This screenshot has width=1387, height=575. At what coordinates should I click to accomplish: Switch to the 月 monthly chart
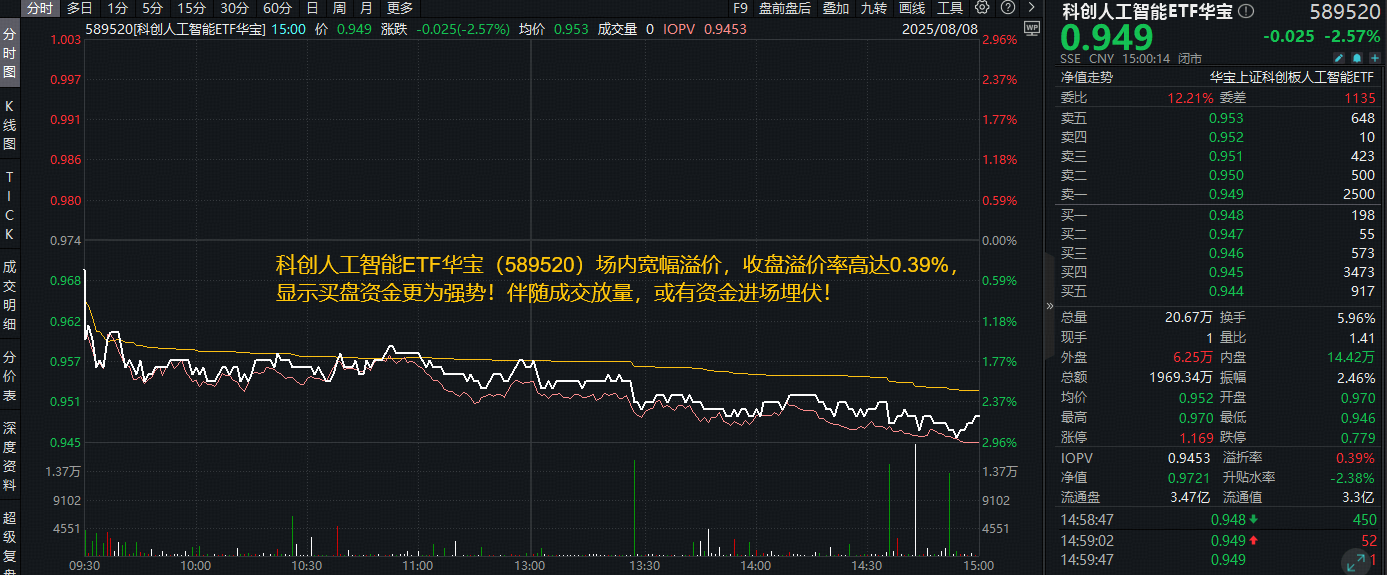tap(365, 7)
